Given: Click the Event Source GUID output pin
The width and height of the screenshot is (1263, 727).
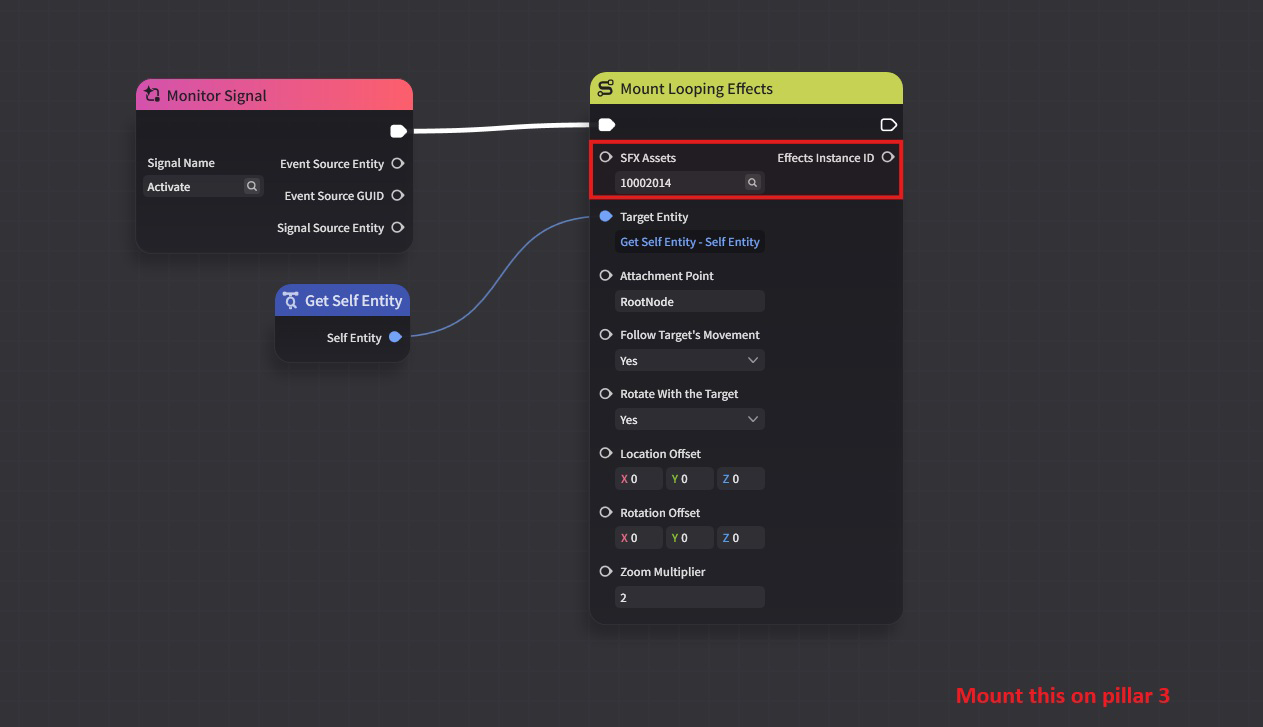Looking at the screenshot, I should coord(397,195).
